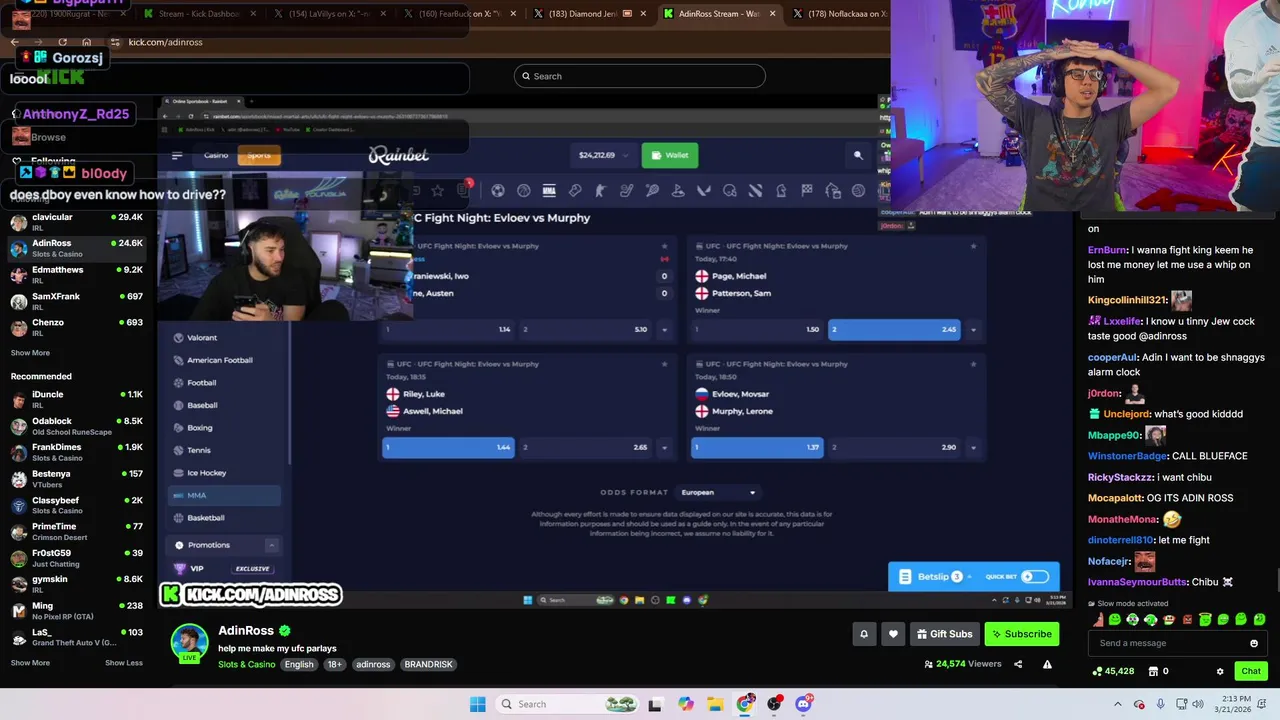The width and height of the screenshot is (1280, 720).
Task: Open Chrome from the Windows taskbar
Action: pos(745,704)
